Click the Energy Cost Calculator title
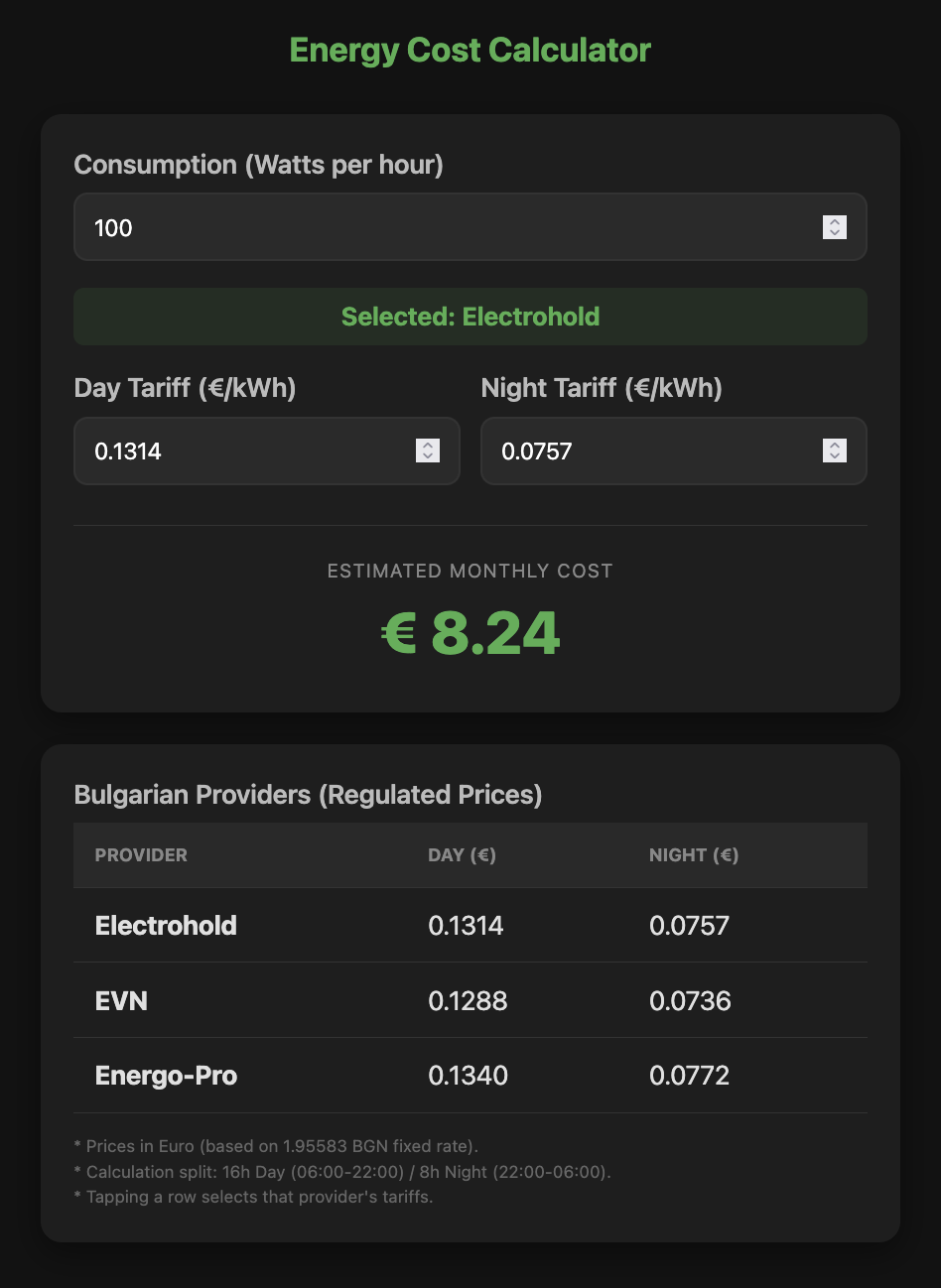Image resolution: width=941 pixels, height=1288 pixels. (470, 51)
